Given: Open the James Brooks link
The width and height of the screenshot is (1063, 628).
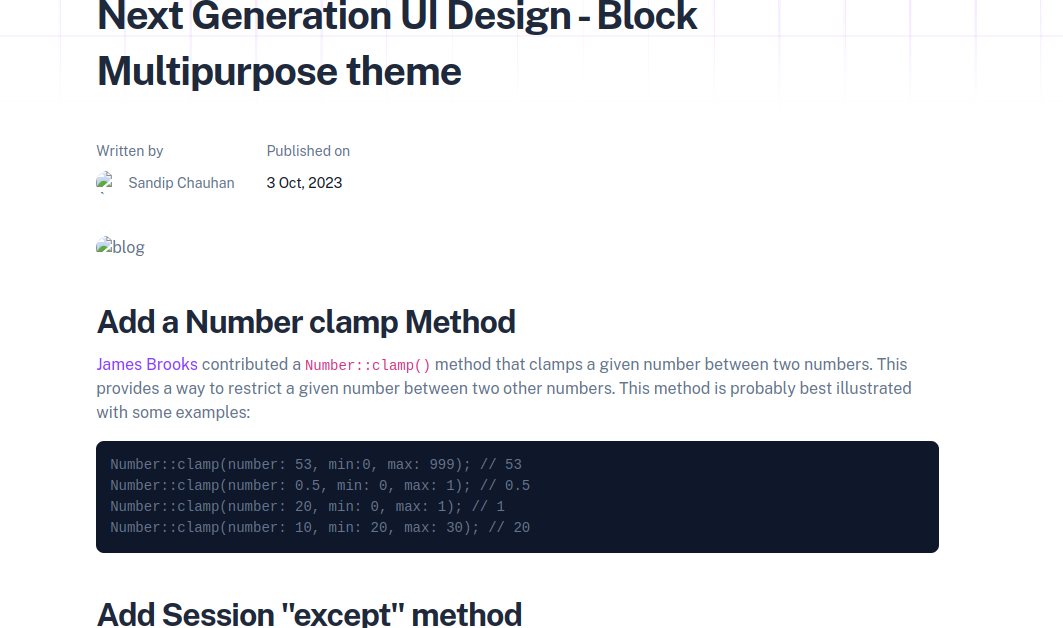Looking at the screenshot, I should [x=147, y=364].
